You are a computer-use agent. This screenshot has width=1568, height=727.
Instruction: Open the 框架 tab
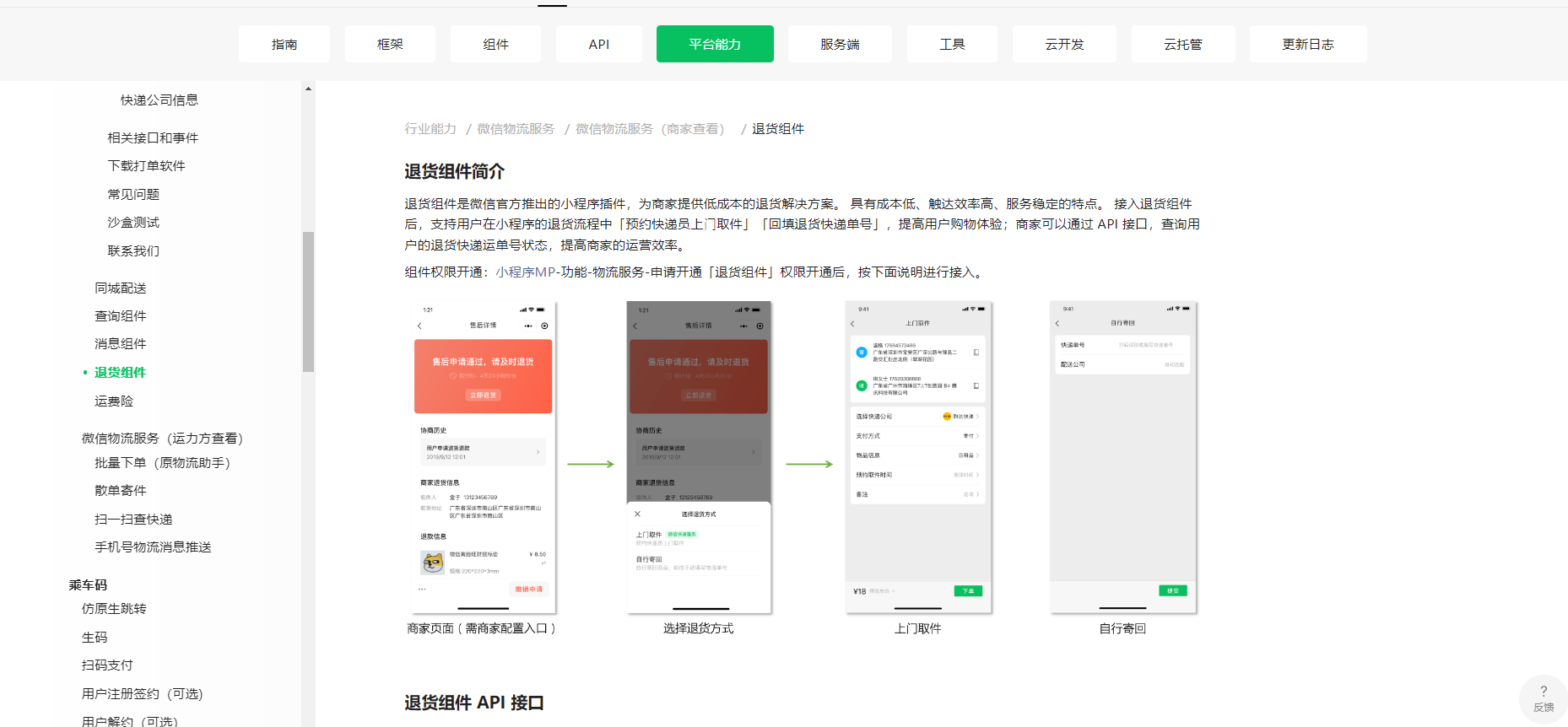(x=390, y=44)
